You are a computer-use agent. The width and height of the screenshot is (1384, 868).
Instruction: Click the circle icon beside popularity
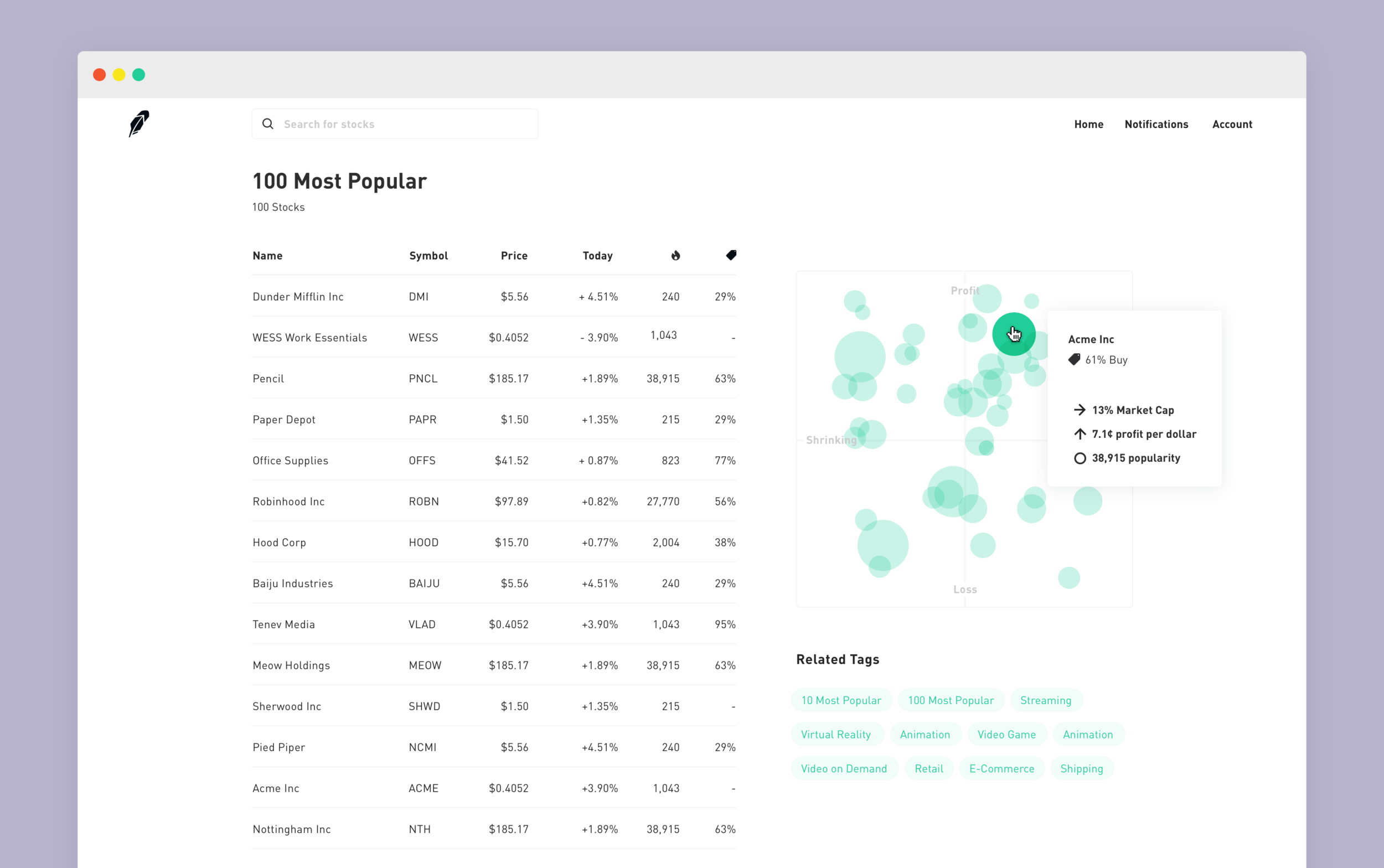coord(1079,458)
